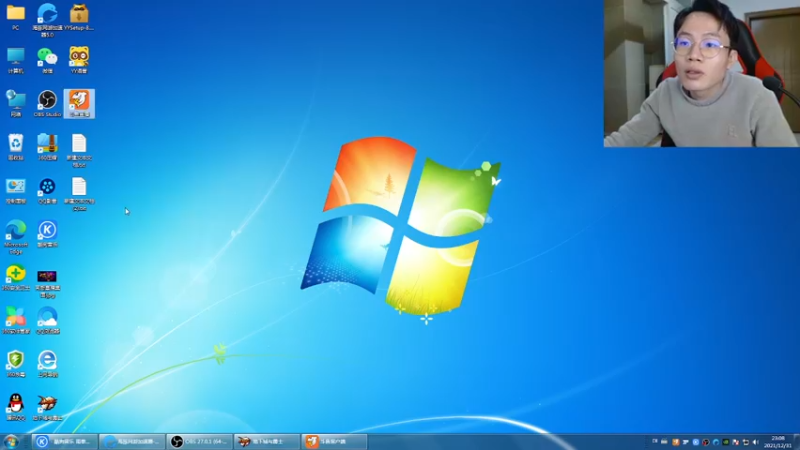This screenshot has width=800, height=450.
Task: Open the taskbar clock showing 23:08
Action: pyautogui.click(x=778, y=442)
